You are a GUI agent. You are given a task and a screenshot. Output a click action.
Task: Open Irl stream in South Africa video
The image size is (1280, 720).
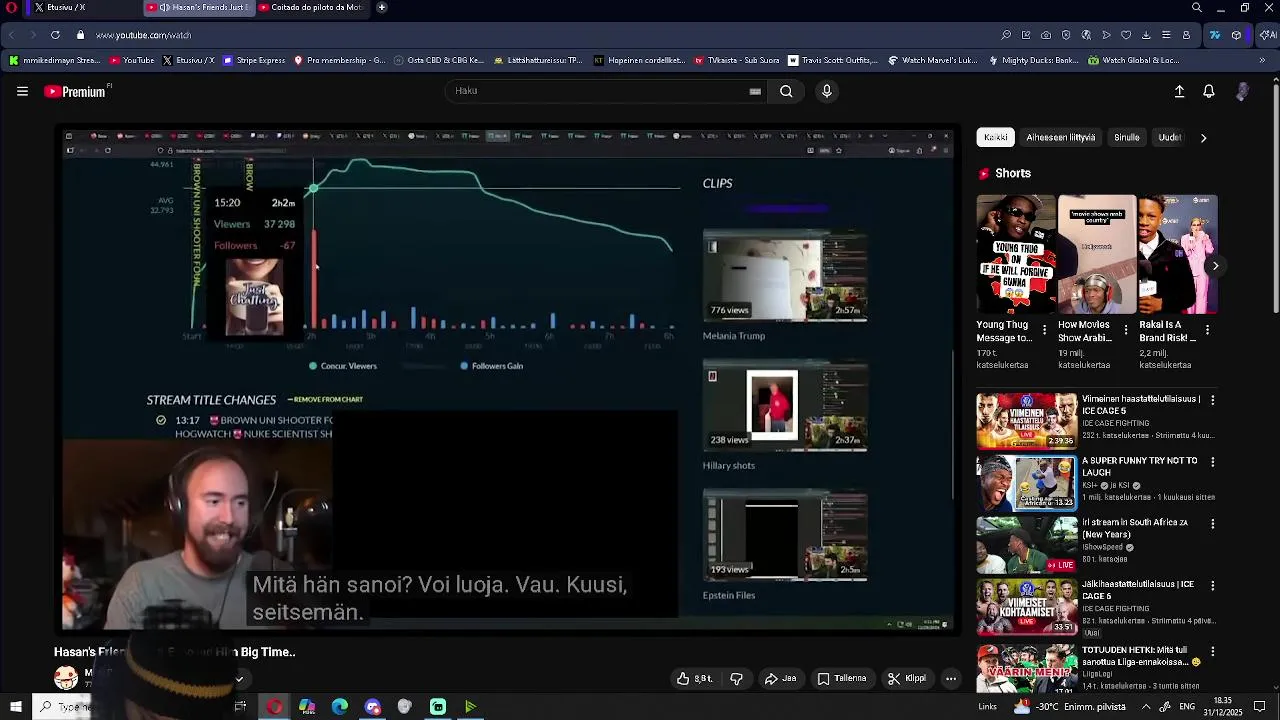[x=1027, y=545]
